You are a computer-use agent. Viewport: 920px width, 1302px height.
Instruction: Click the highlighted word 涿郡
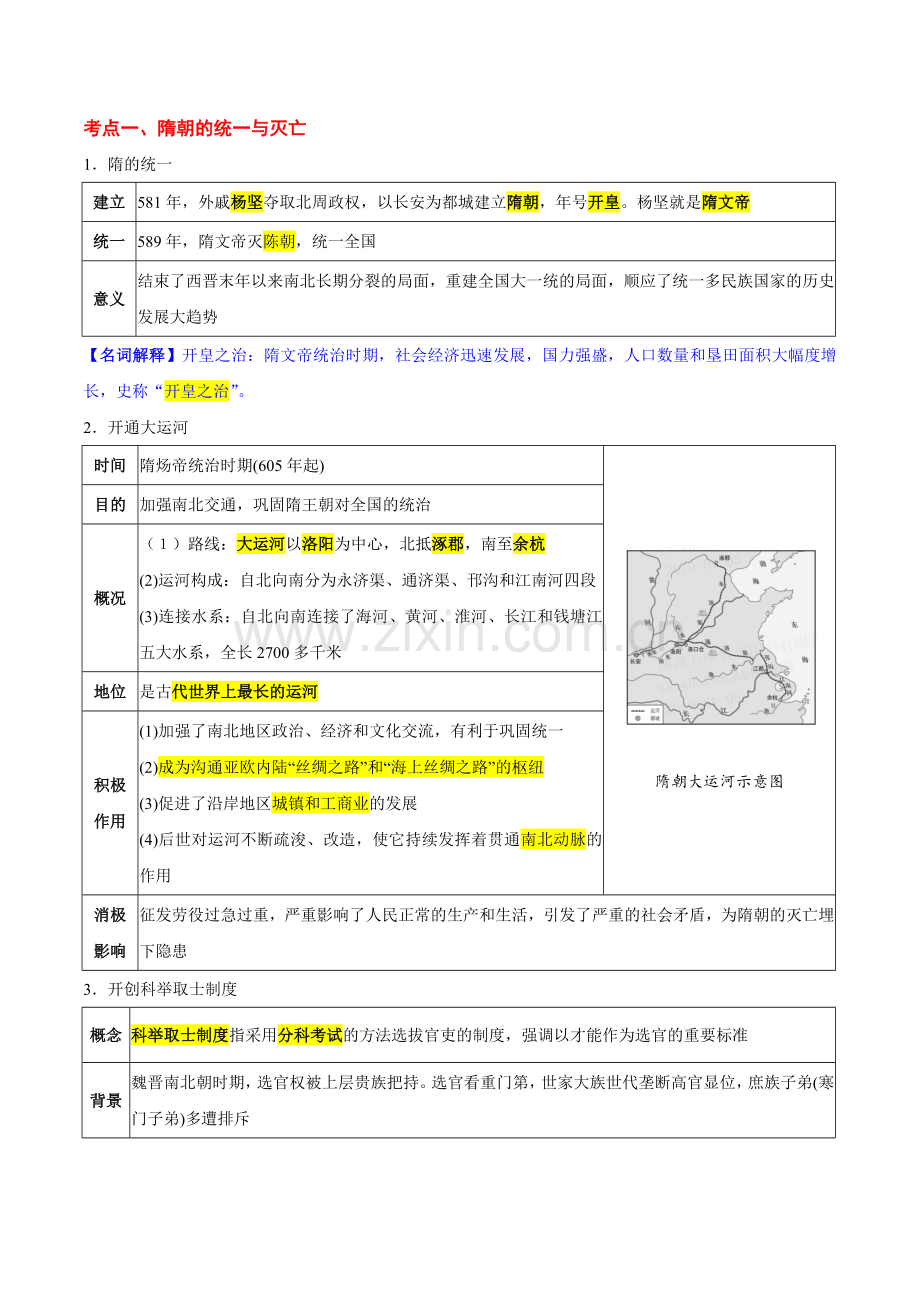[x=448, y=544]
